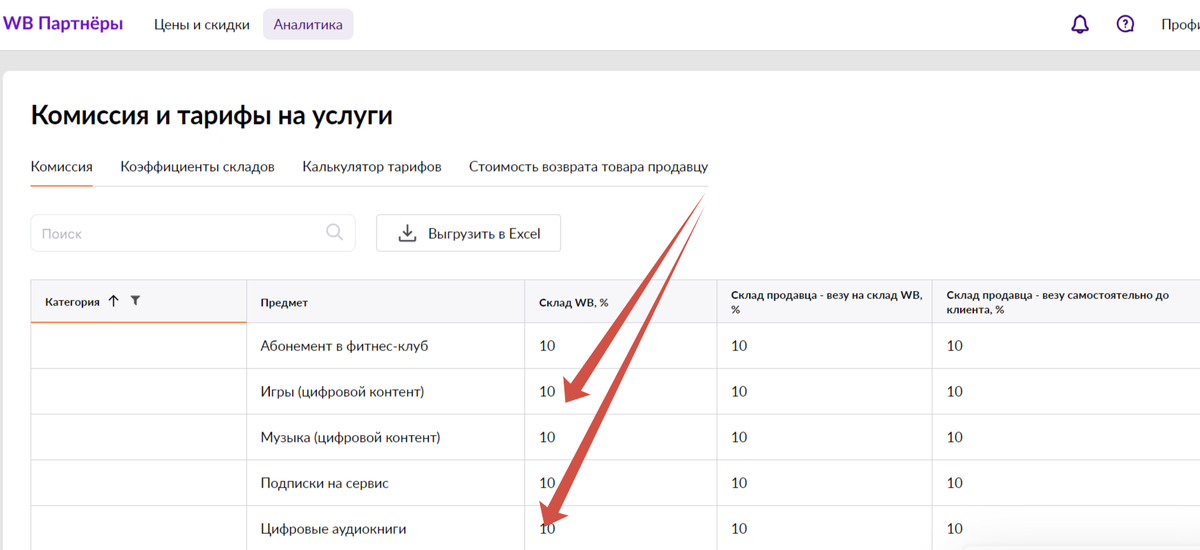Go to WB Партнёры home logo
Image resolution: width=1200 pixels, height=550 pixels.
coord(62,24)
